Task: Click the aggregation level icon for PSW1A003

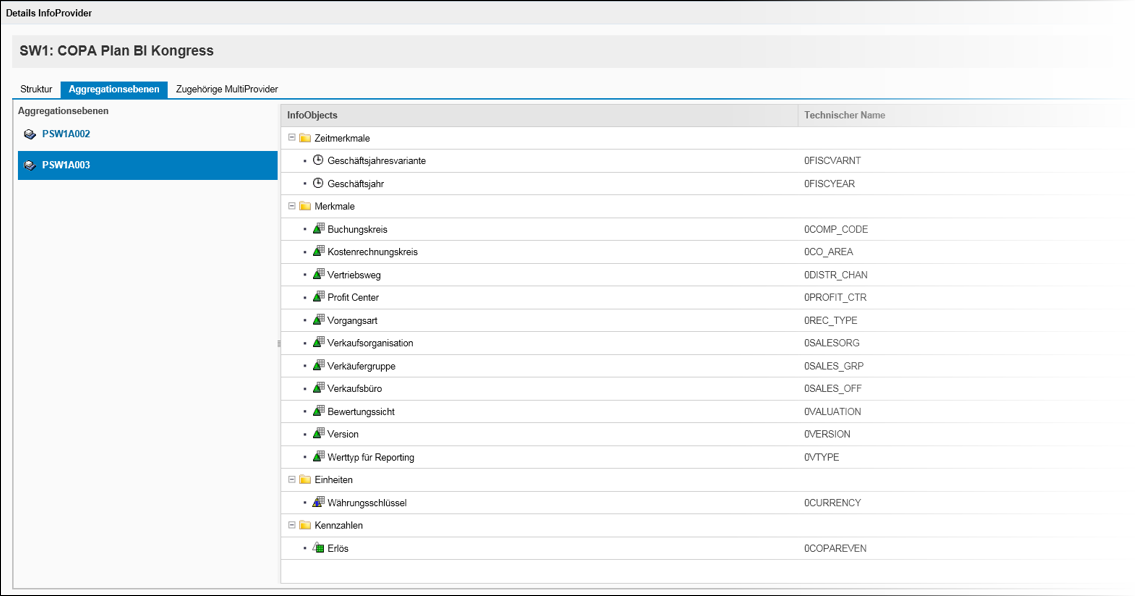Action: [30, 165]
